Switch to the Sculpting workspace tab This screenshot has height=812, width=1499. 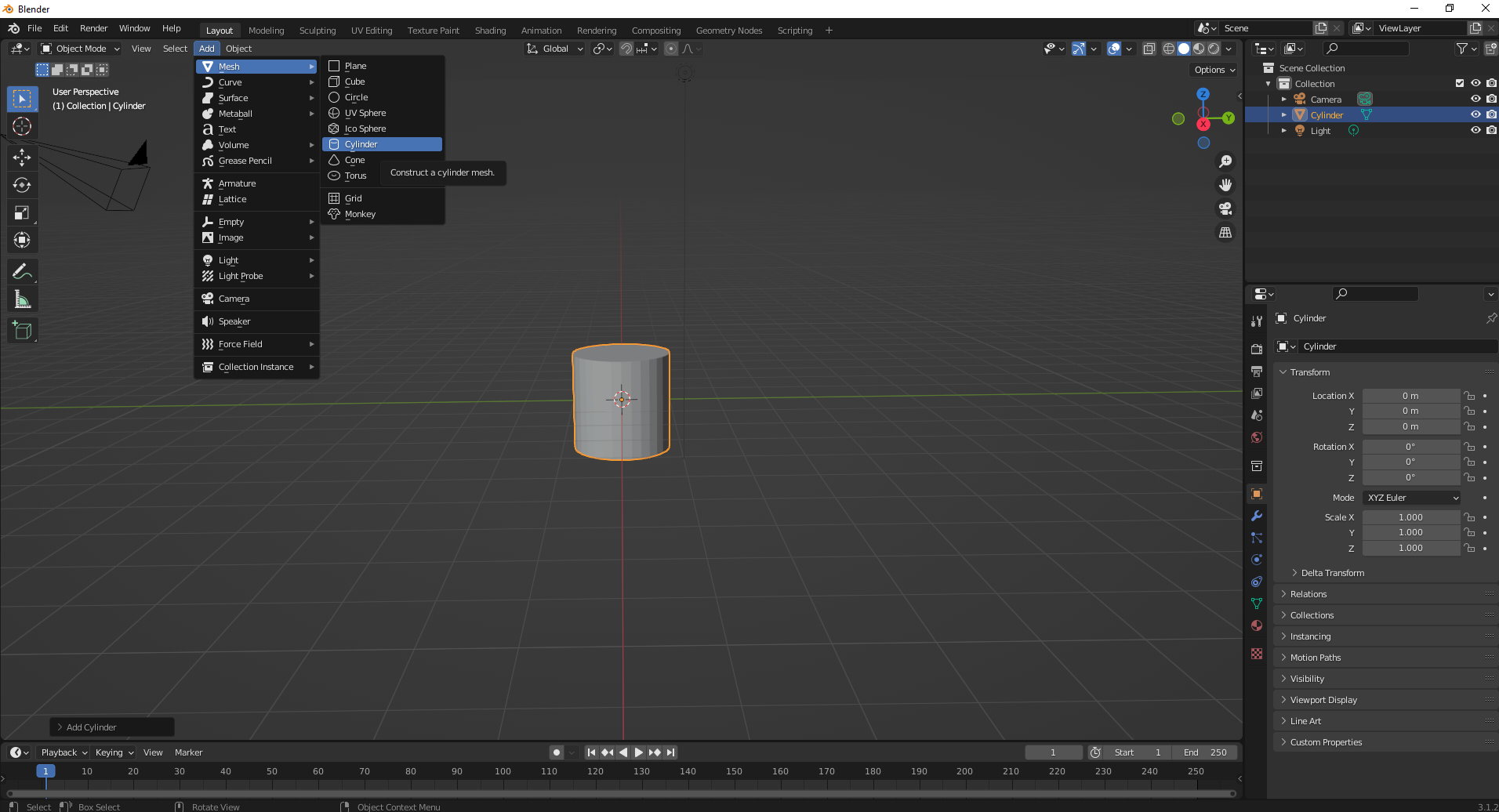coord(318,31)
